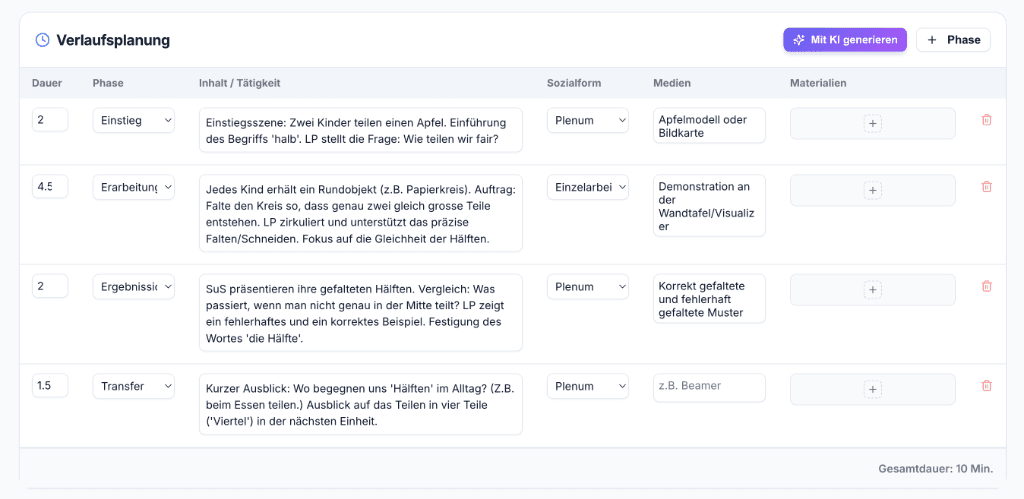1024x499 pixels.
Task: Delete the Transfer phase row
Action: 987,386
